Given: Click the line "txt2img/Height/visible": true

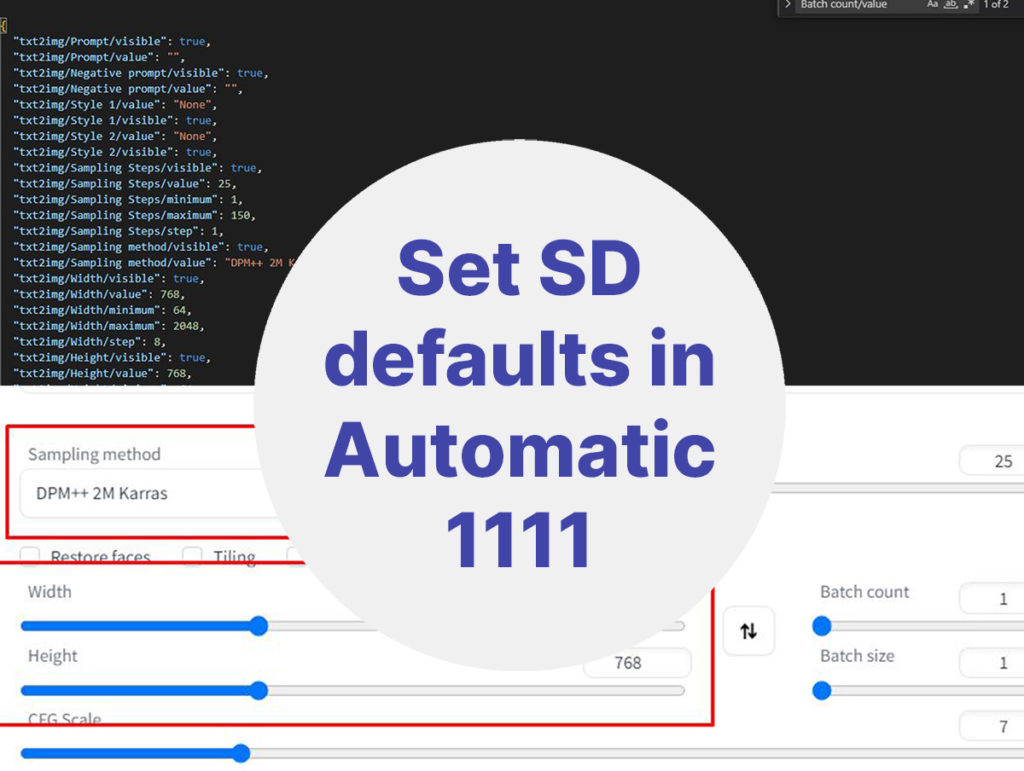Looking at the screenshot, I should pyautogui.click(x=112, y=358).
